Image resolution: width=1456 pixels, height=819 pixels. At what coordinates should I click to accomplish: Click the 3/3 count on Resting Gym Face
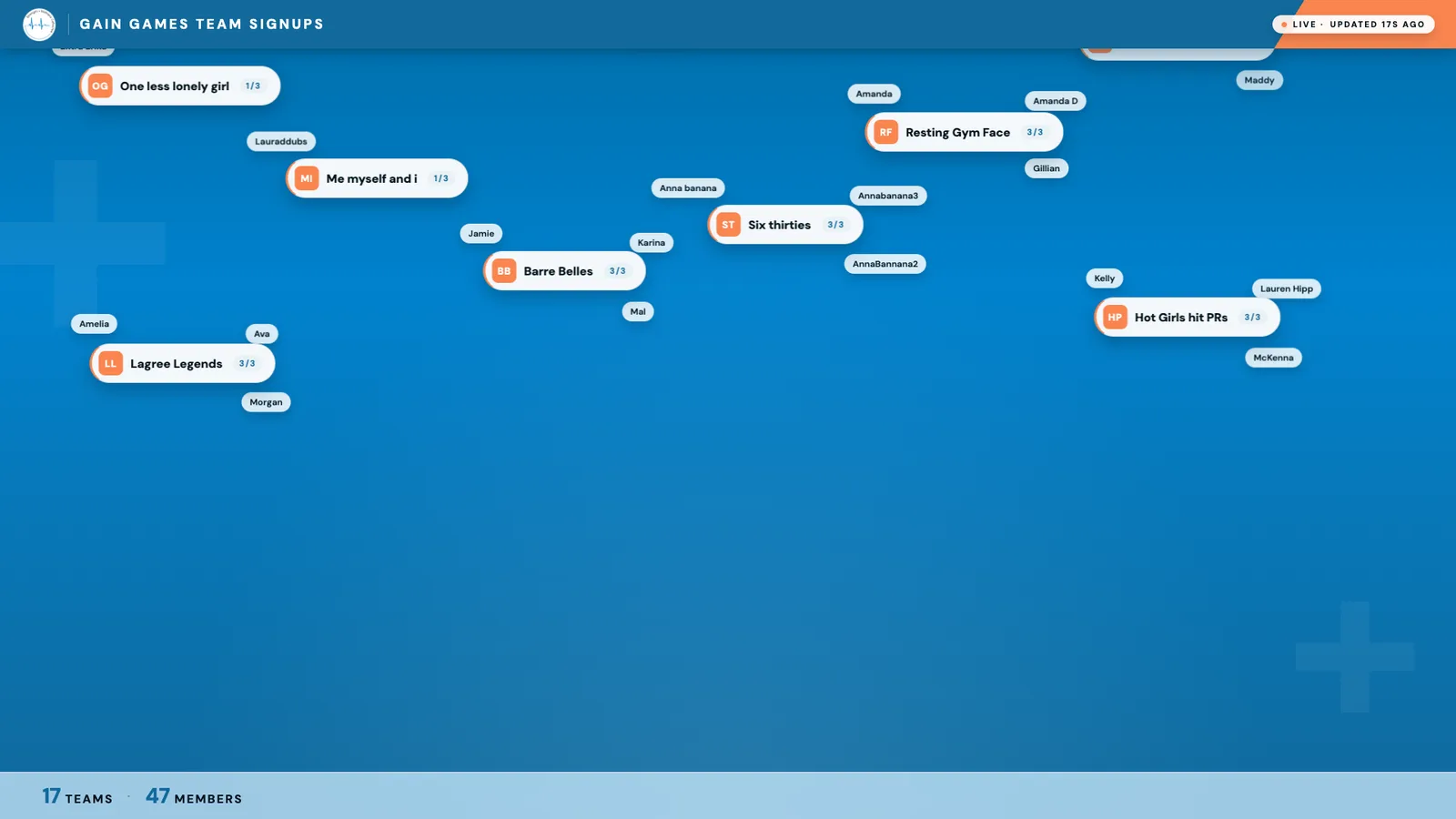click(1036, 133)
